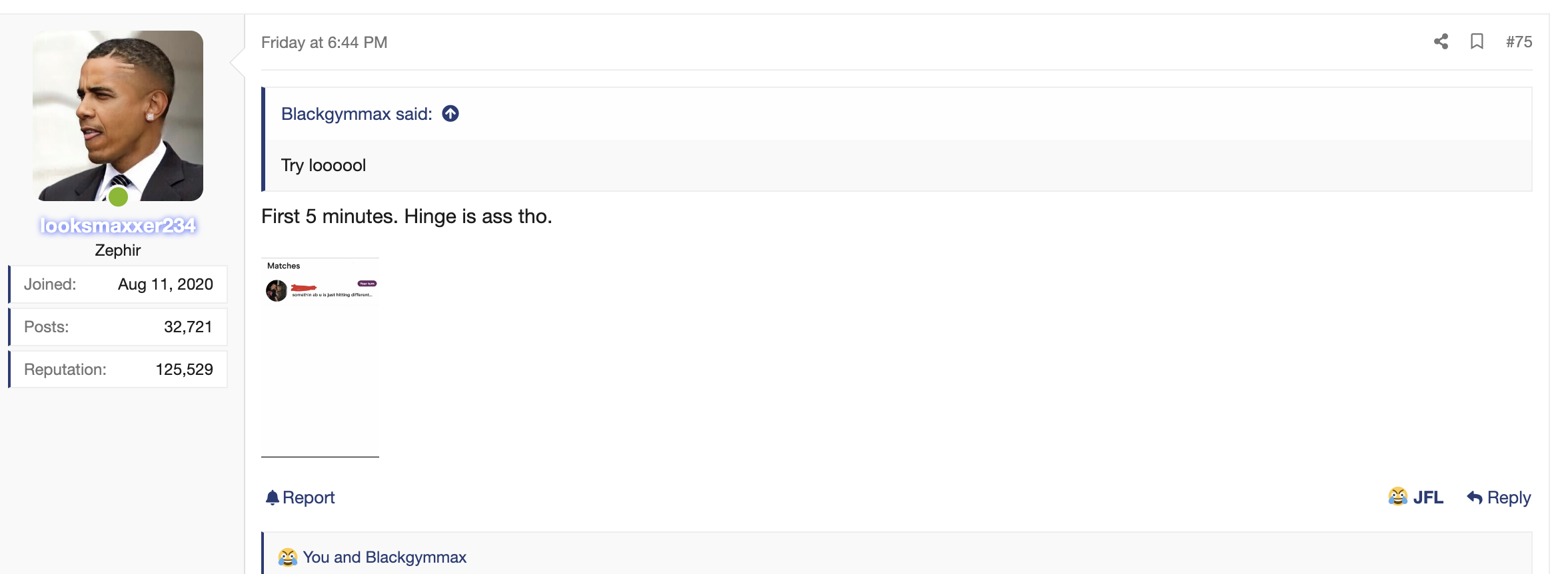Jump to quoted post via up-arrow icon
Screen dimensions: 1568x574
(450, 114)
